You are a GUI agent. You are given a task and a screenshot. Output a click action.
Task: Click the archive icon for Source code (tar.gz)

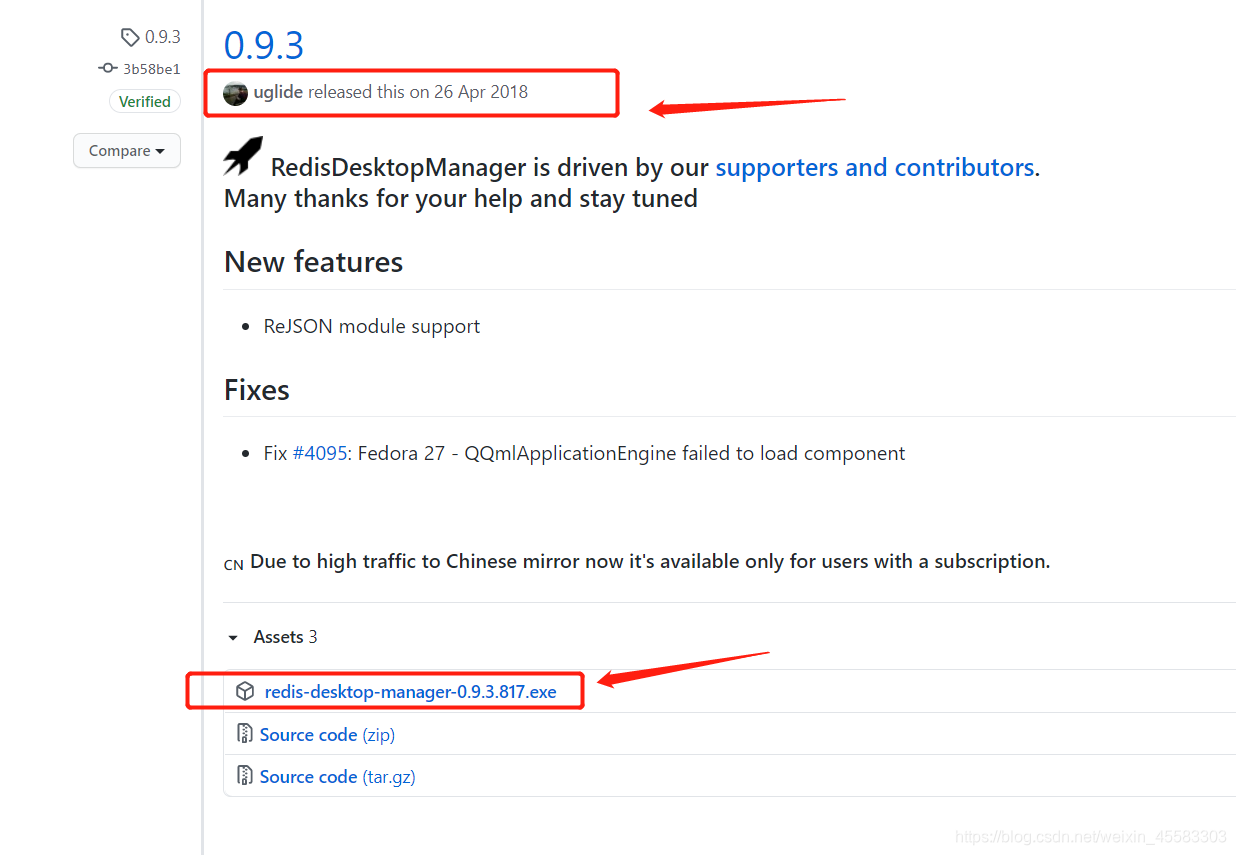click(245, 776)
